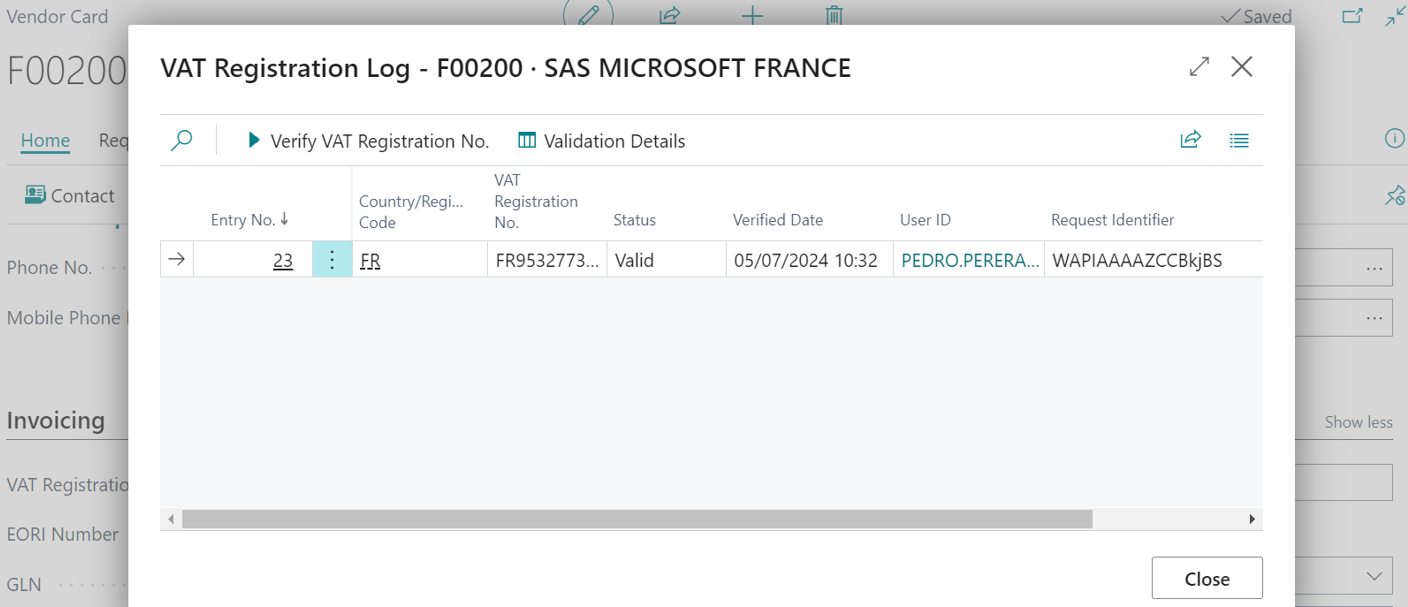Click the Verified Date column header
The height and width of the screenshot is (607, 1408).
(777, 220)
